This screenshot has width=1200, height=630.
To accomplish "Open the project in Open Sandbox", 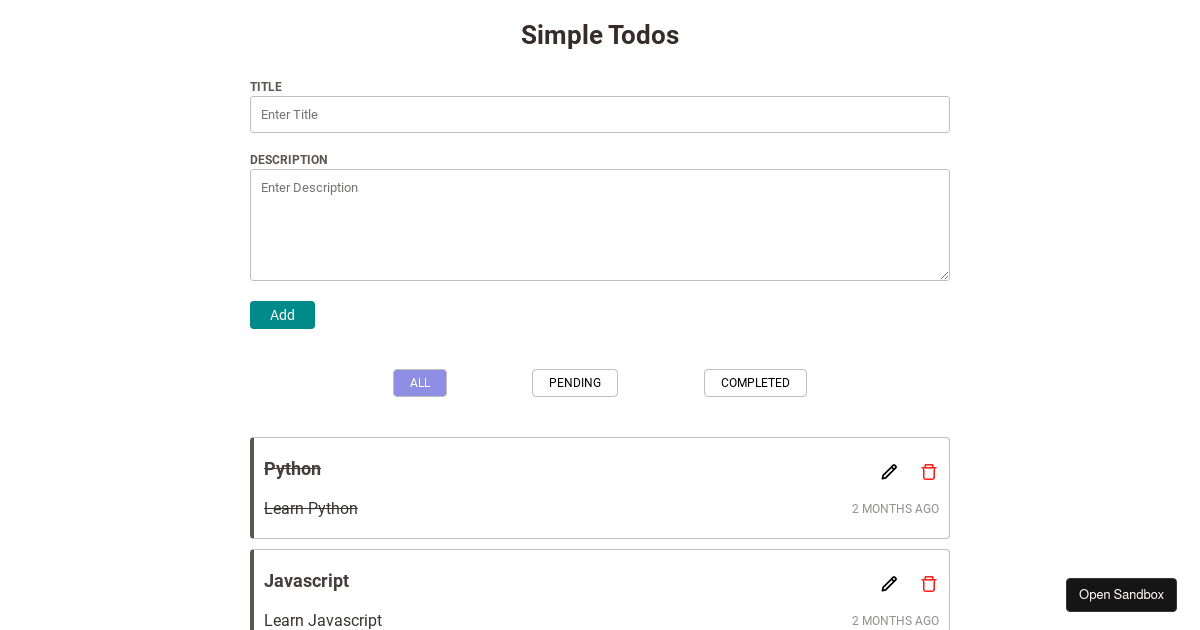I will 1121,594.
